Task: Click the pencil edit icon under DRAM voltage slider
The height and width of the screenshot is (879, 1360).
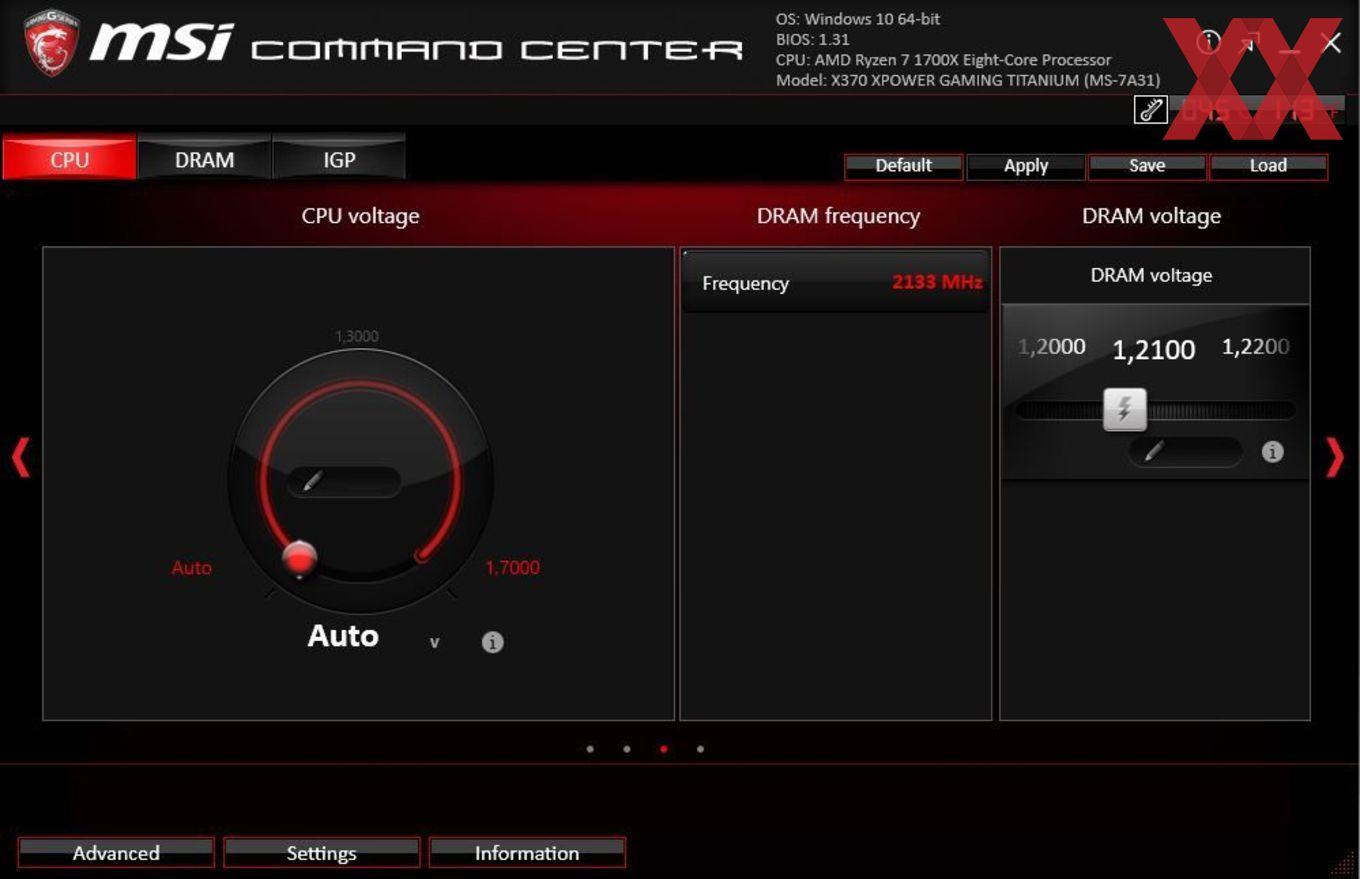Action: [x=1154, y=452]
